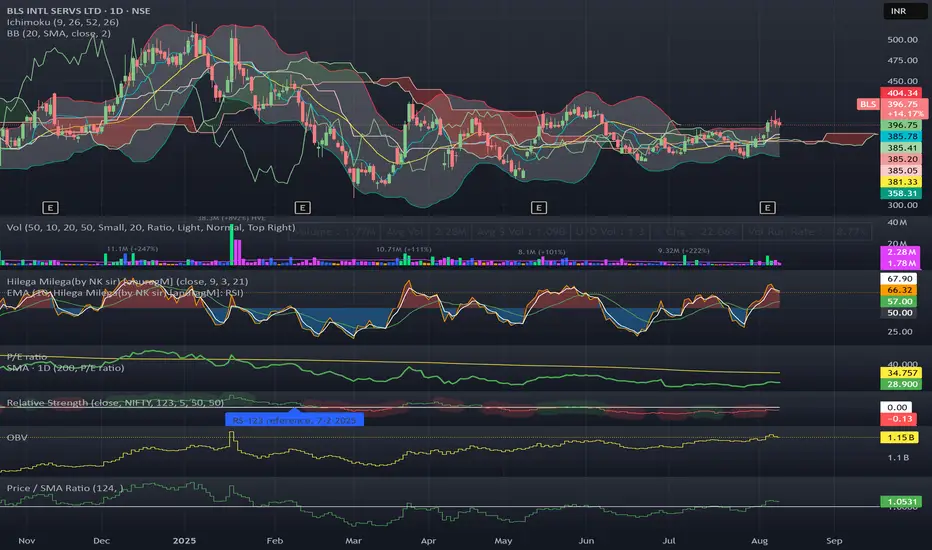
Task: Click the 1.0531 Price/SMA ratio value
Action: click(x=902, y=502)
